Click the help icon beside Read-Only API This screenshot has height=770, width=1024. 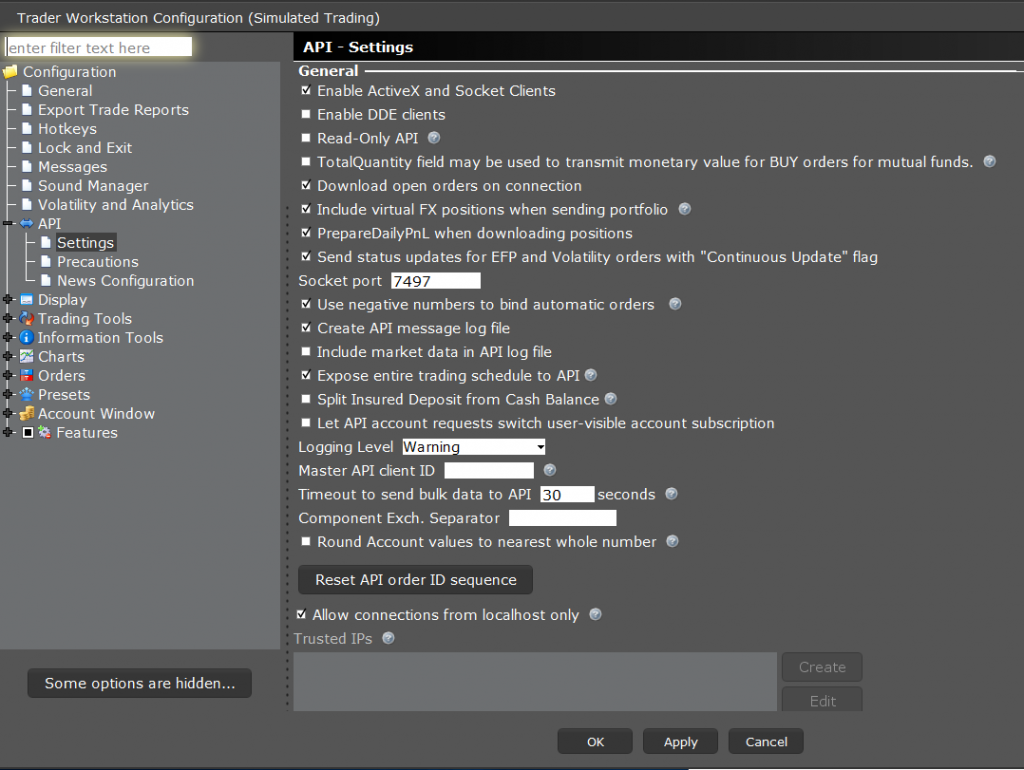(434, 138)
